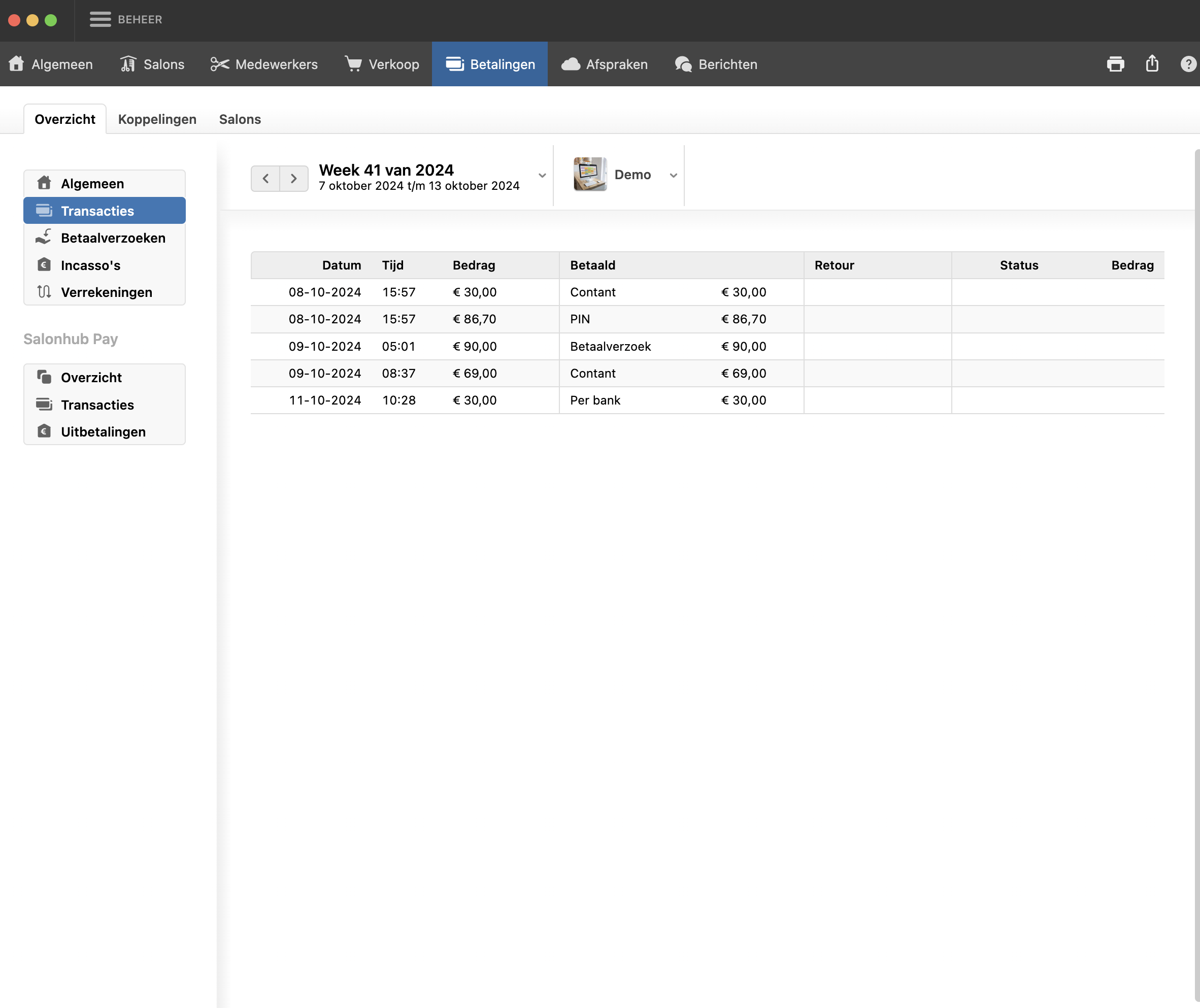
Task: Open help via question mark icon
Action: 1188,64
